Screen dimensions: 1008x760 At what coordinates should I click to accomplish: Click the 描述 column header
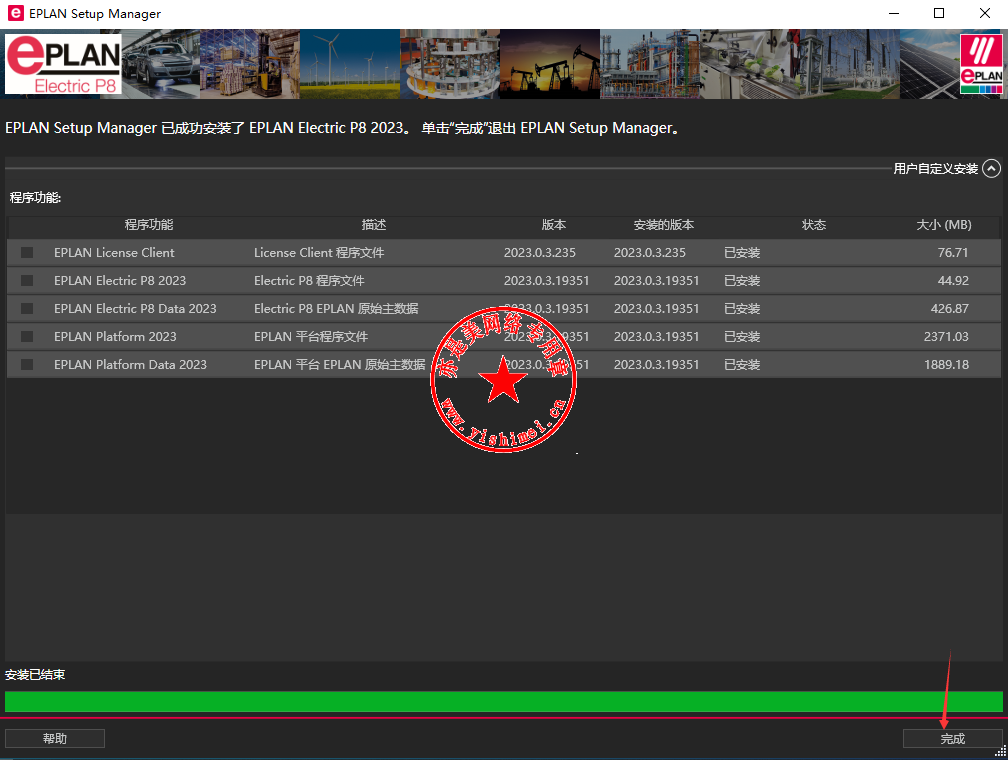tap(374, 224)
